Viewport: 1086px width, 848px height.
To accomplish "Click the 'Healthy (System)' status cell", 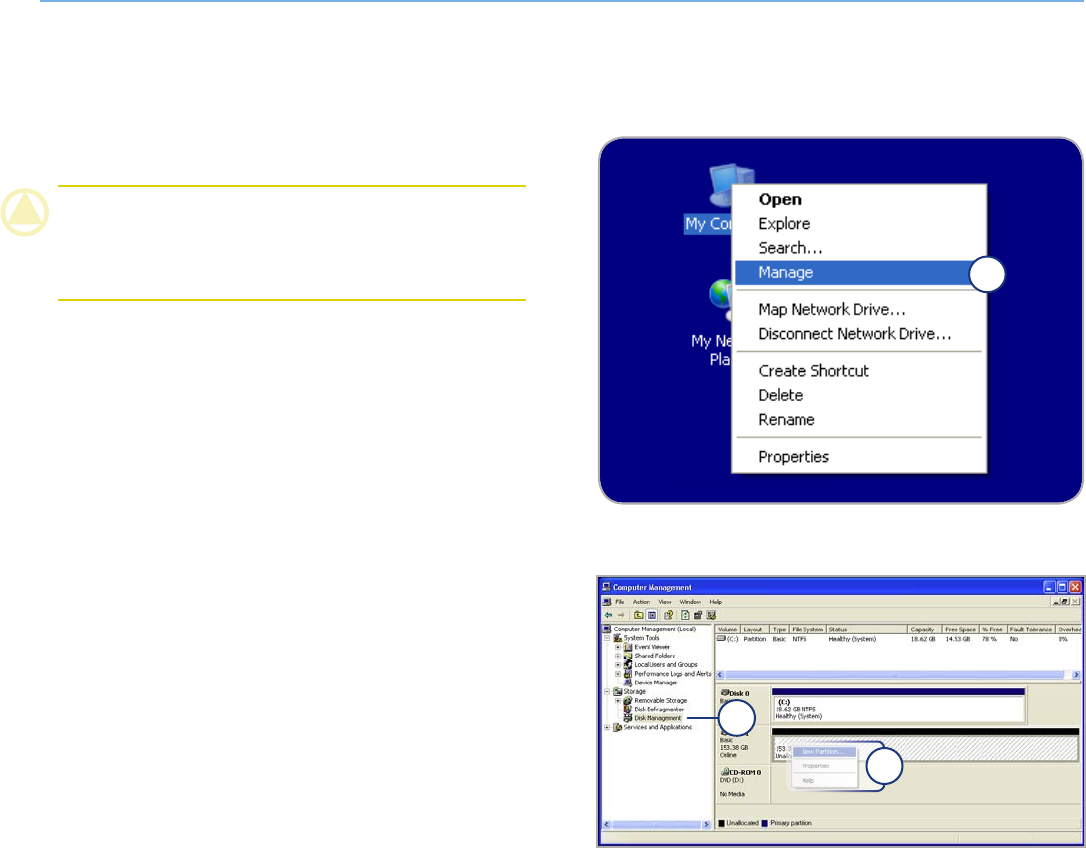I will [x=853, y=639].
